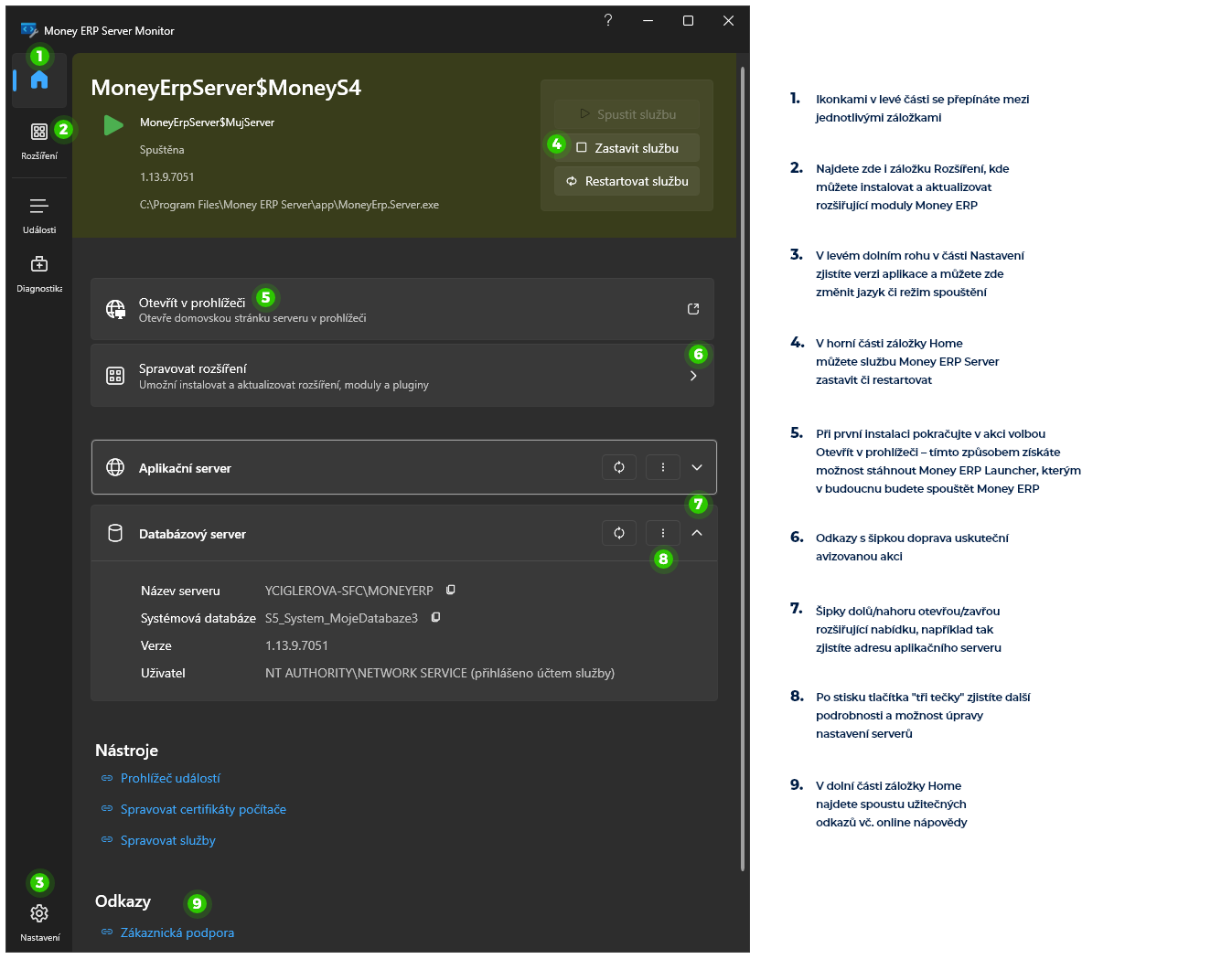Click the Databázový server title

pos(192,534)
